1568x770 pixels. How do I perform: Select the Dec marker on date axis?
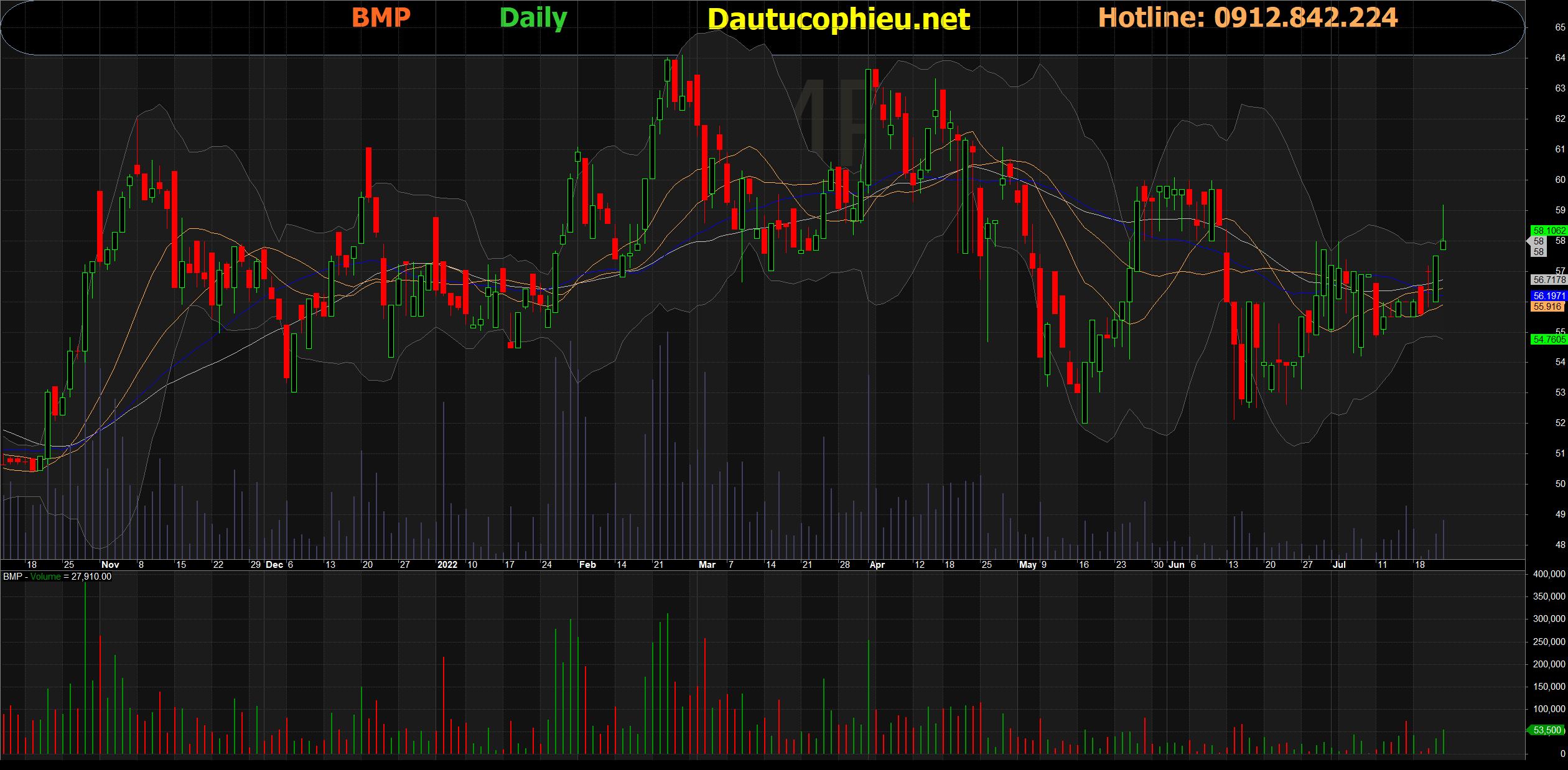click(x=274, y=565)
